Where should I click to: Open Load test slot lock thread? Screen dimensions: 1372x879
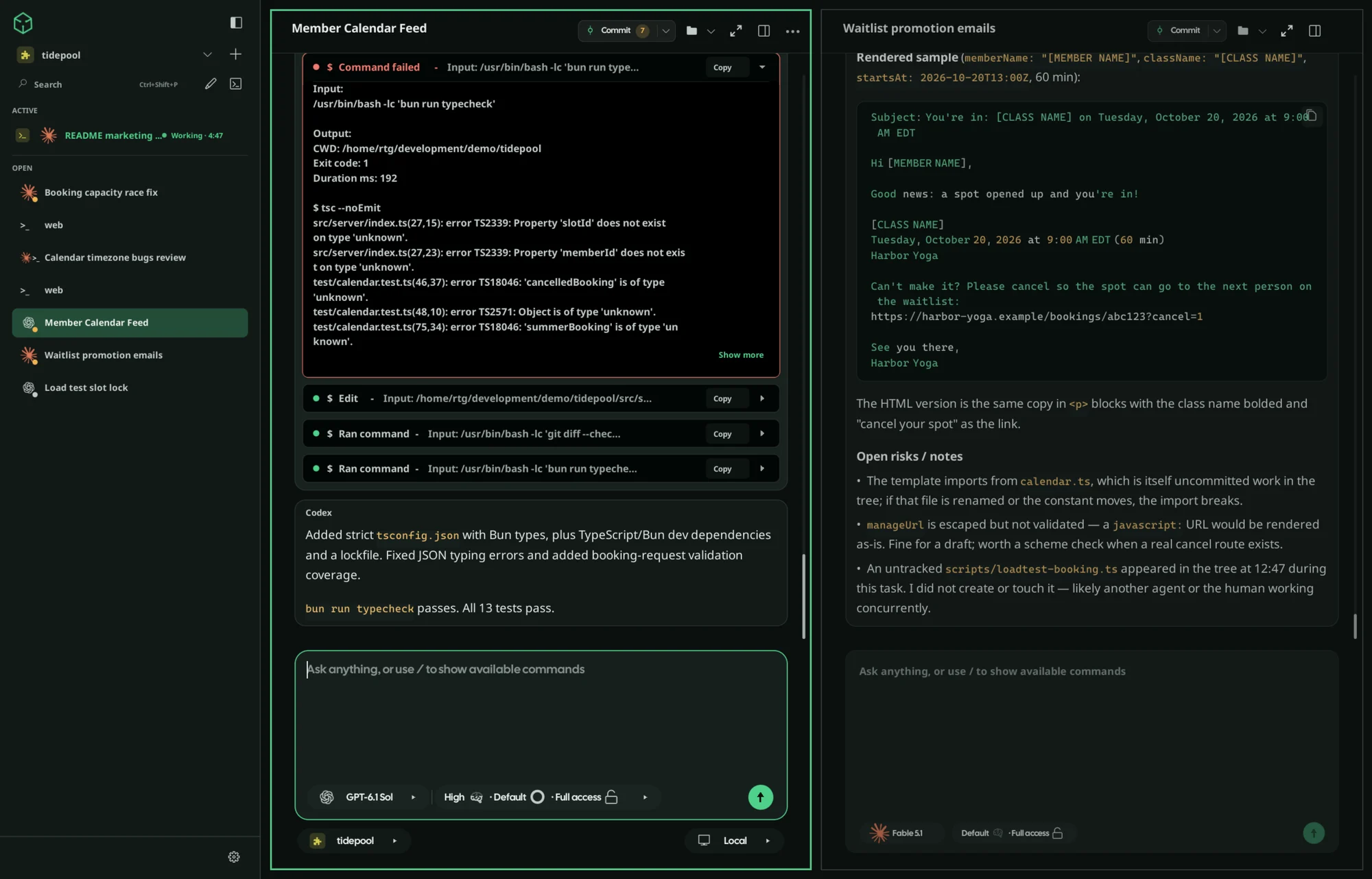[x=130, y=388]
